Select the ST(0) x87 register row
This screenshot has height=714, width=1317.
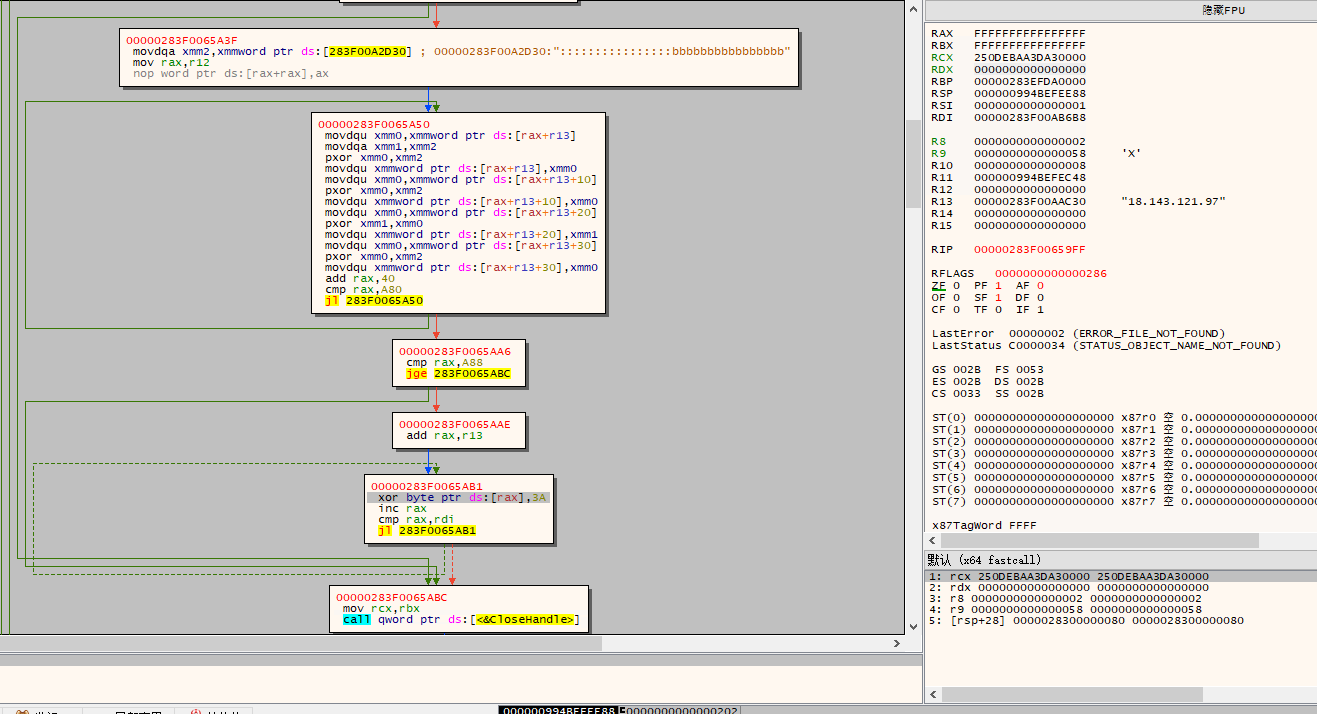coord(1123,417)
